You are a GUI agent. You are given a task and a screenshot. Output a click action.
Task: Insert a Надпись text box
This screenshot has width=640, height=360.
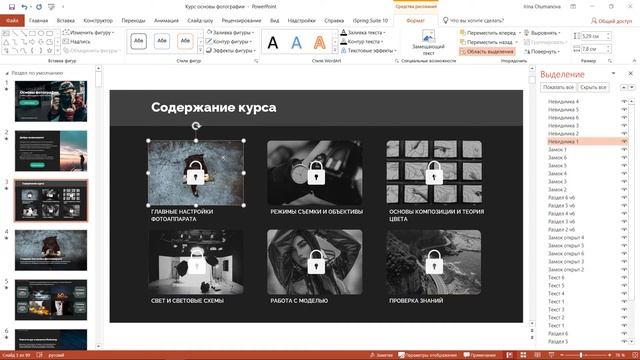76,41
